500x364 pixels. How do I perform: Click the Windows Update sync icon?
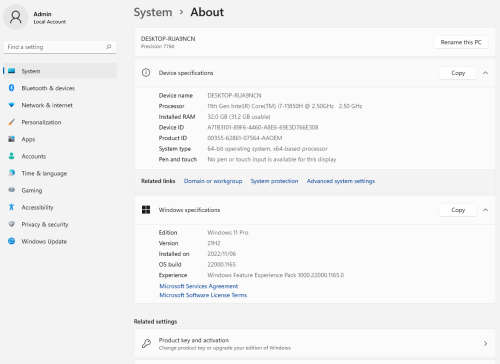[x=12, y=241]
